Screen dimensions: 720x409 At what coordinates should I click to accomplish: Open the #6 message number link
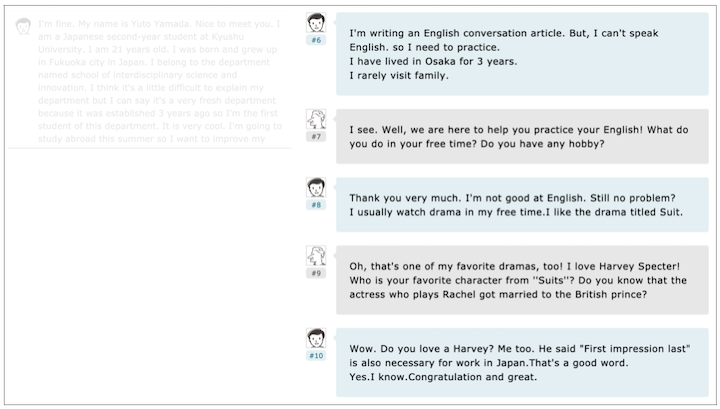tap(316, 40)
